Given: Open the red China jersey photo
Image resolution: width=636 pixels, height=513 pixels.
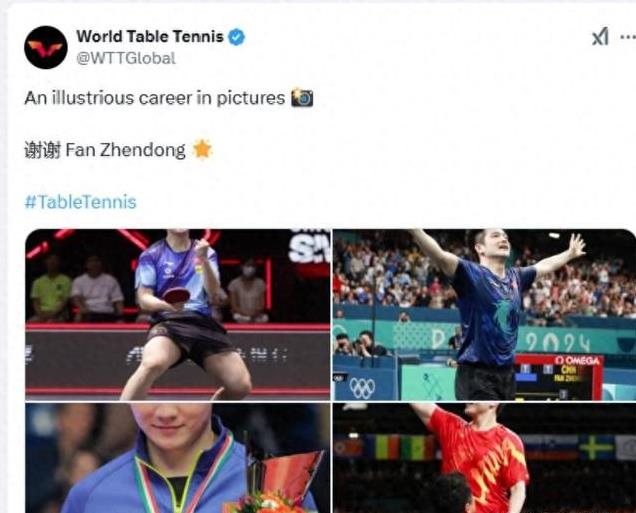Looking at the screenshot, I should coord(484,458).
